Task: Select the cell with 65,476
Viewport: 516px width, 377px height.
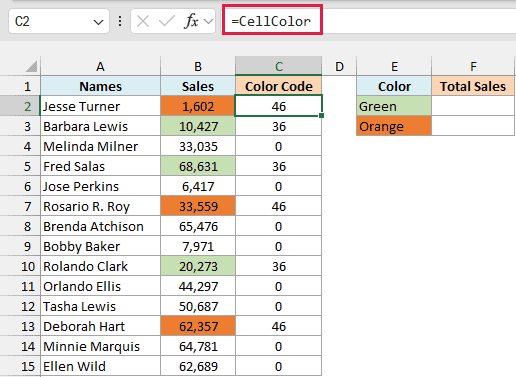Action: coord(198,226)
